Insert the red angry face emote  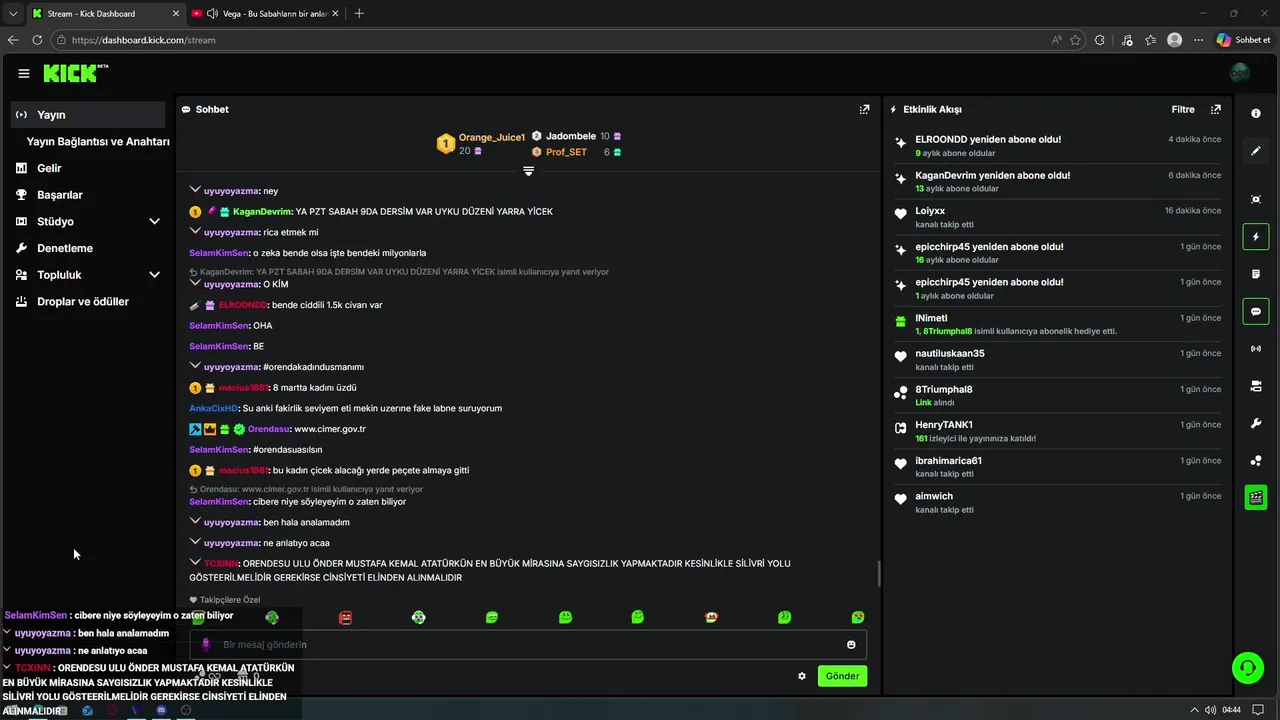(x=345, y=617)
